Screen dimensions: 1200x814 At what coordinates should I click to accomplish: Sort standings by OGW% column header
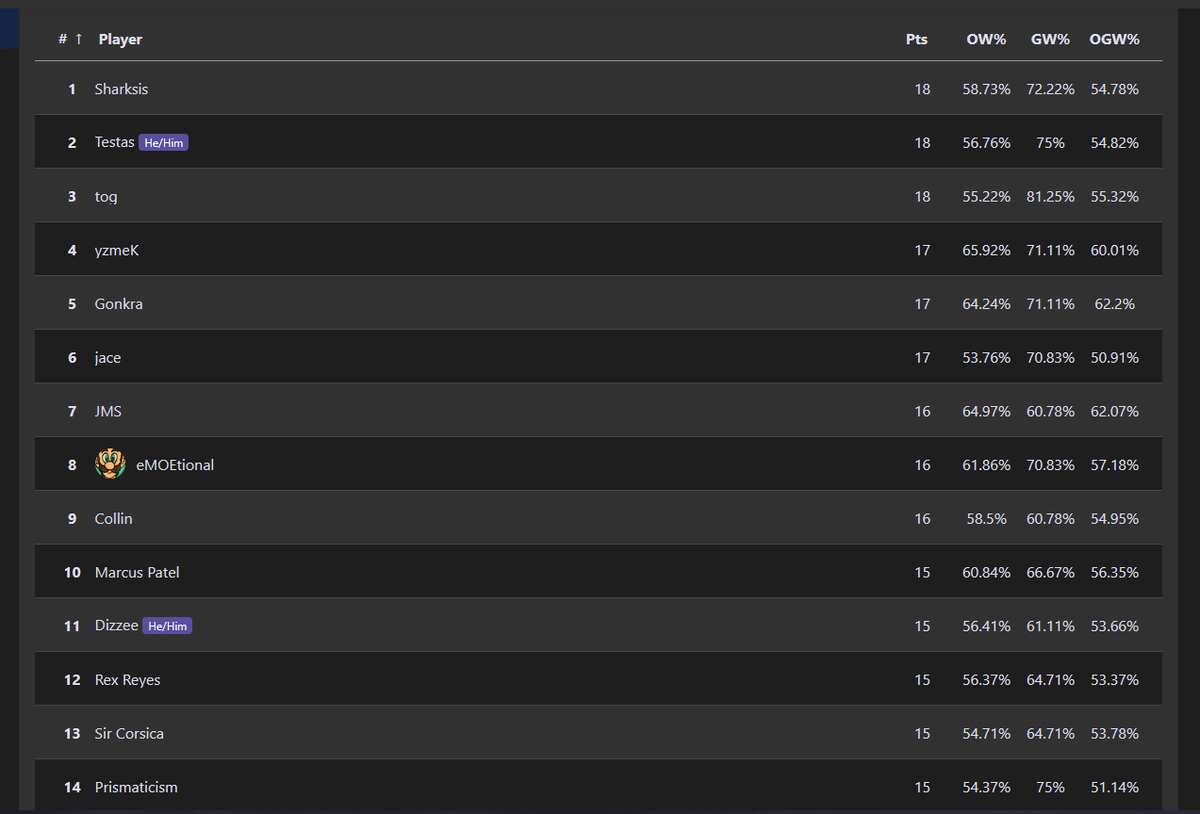click(1114, 39)
